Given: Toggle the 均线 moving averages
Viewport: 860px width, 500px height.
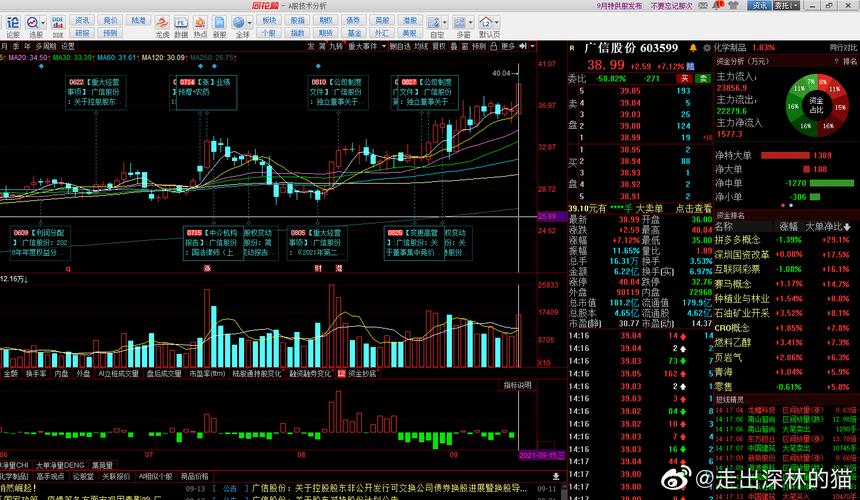Looking at the screenshot, I should coord(421,47).
